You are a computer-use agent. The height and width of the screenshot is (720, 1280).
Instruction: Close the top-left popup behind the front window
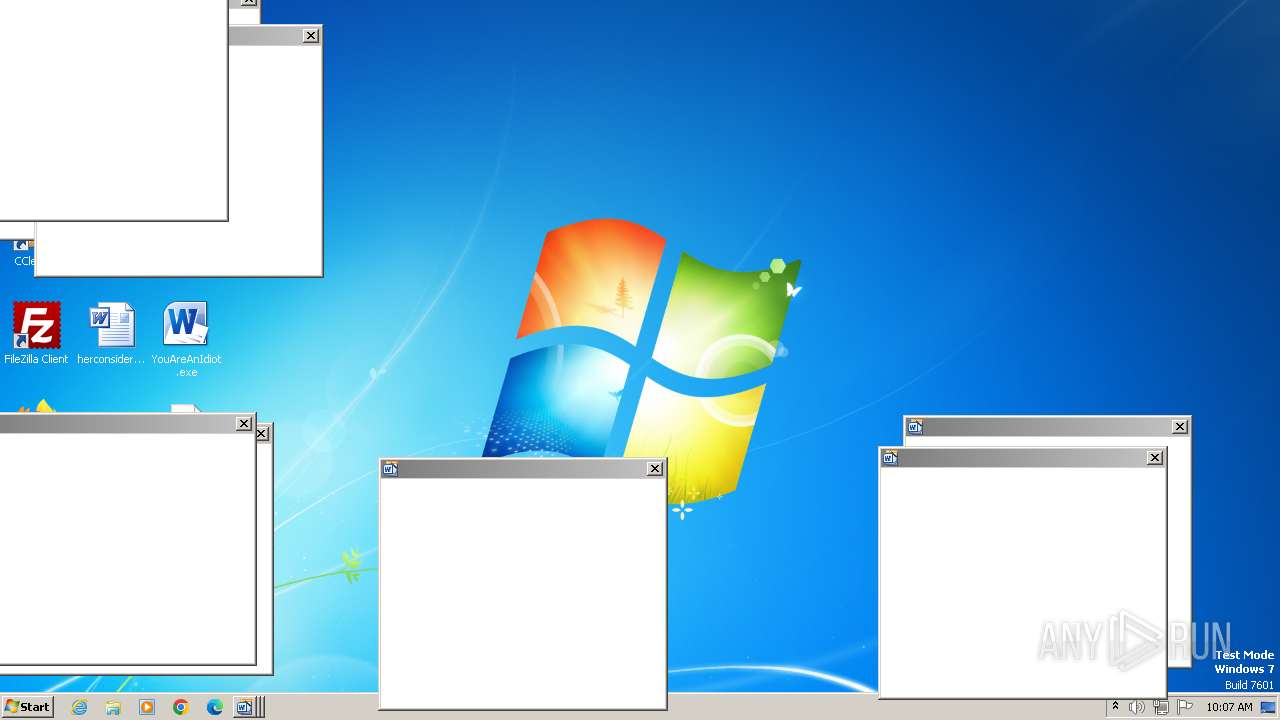311,36
